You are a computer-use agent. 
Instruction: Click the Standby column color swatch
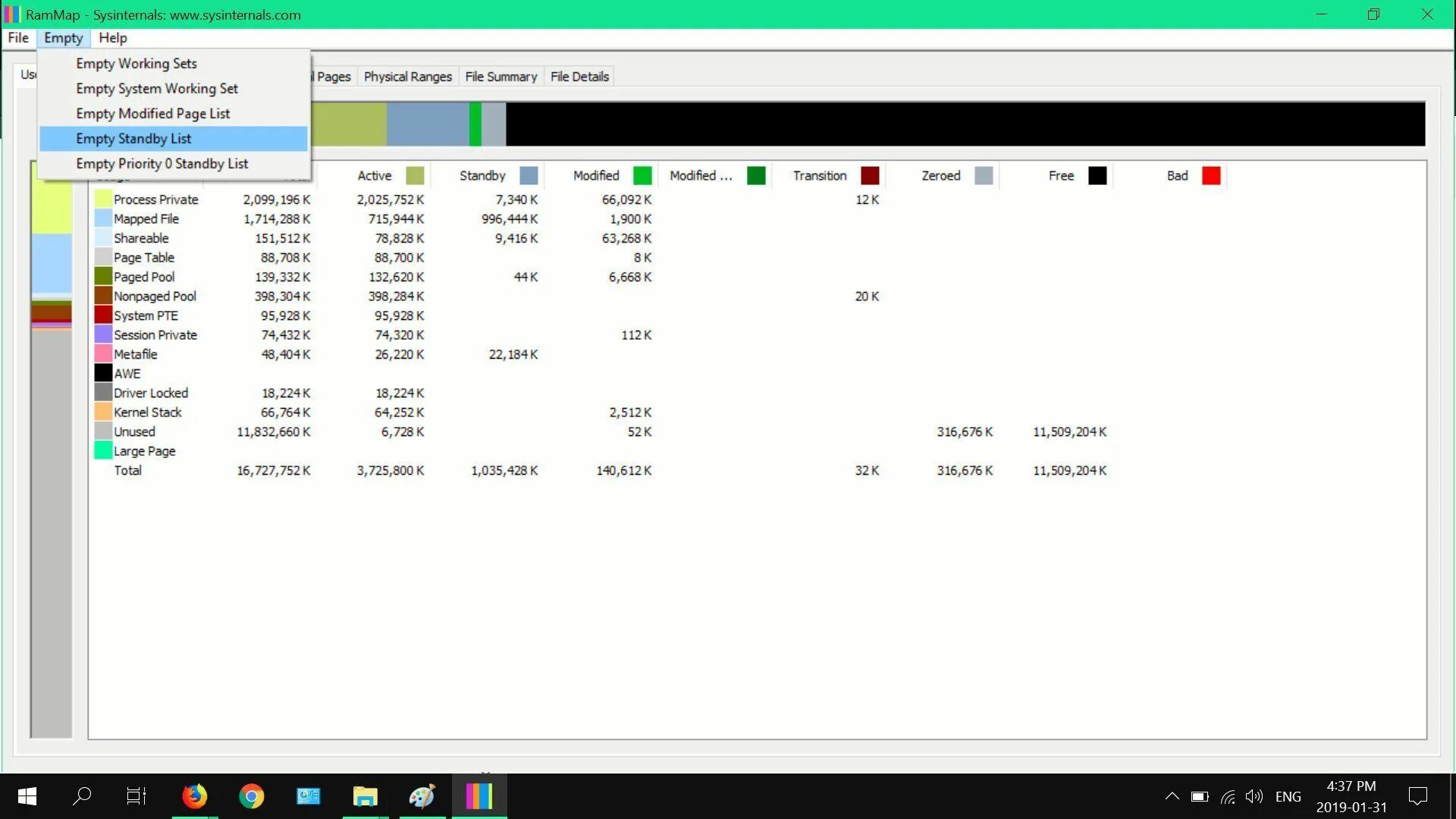click(x=529, y=176)
